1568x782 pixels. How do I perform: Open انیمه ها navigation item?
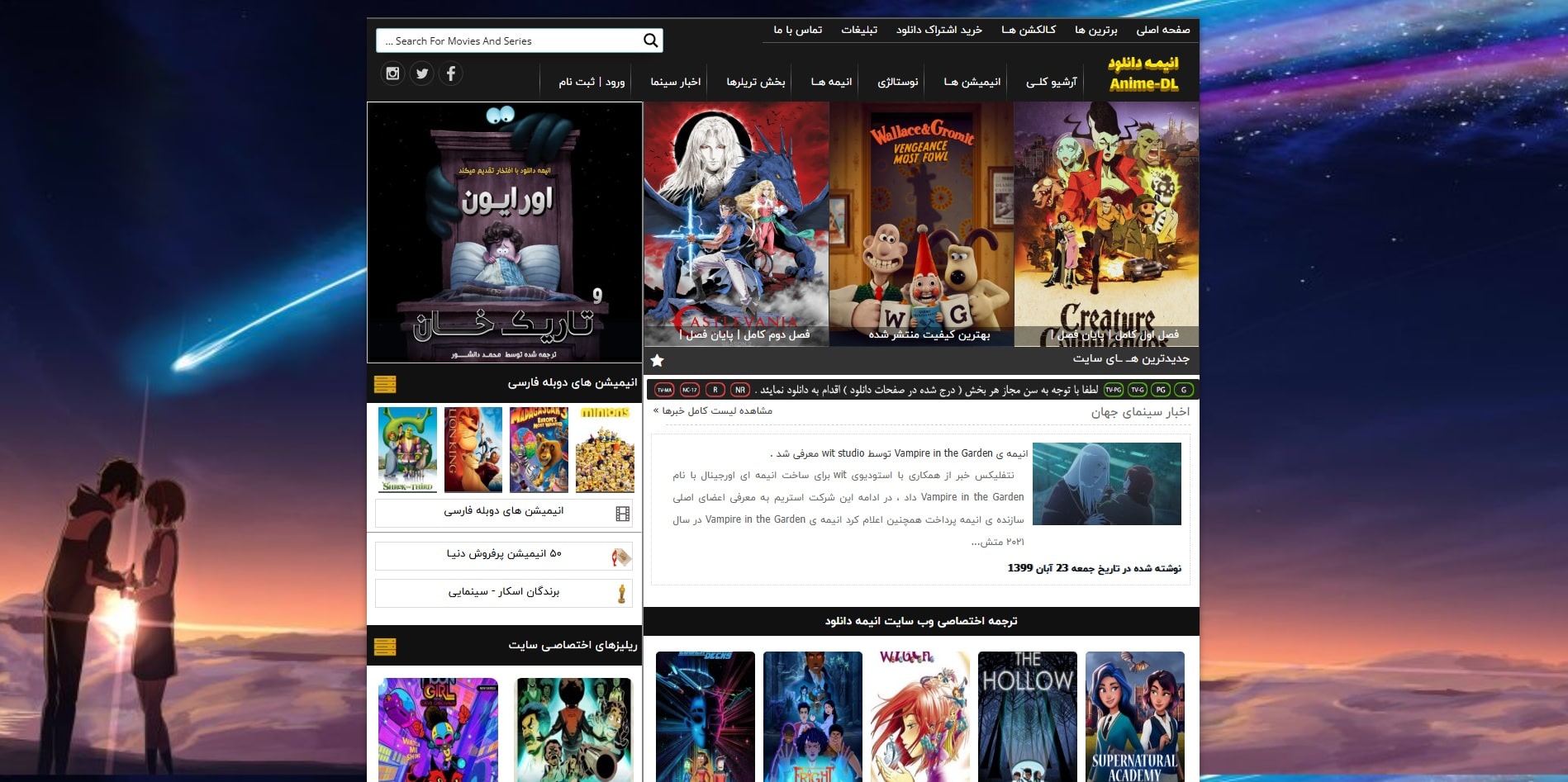831,82
